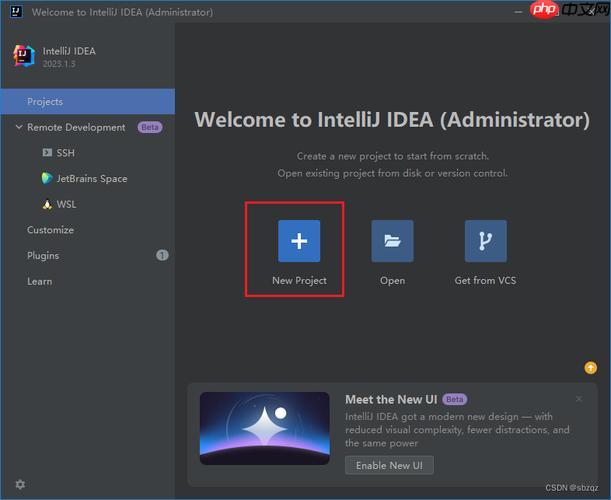Dismiss the Meet the New UI banner
Screen dimensions: 611x500
tap(579, 399)
